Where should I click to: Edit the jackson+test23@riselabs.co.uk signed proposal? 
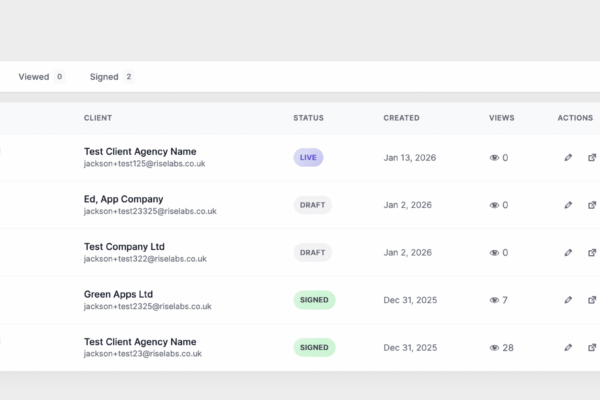(568, 347)
